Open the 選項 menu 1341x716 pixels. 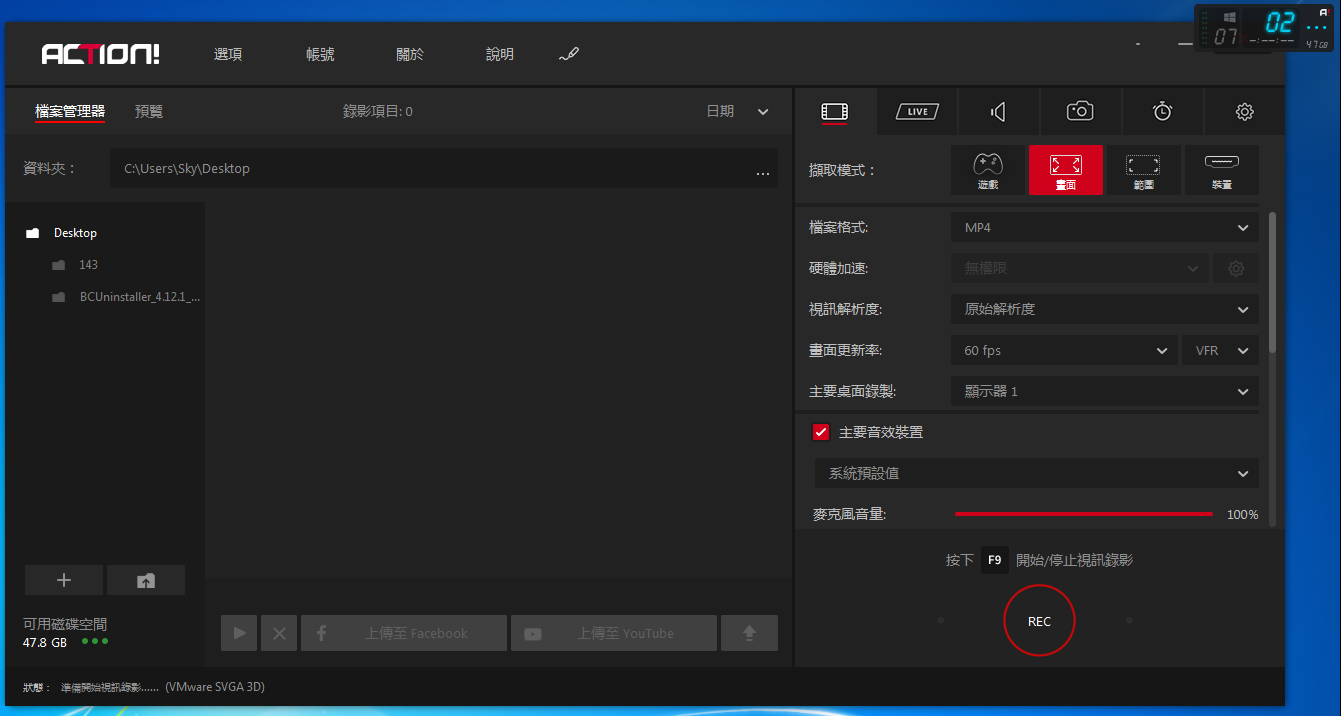(x=228, y=54)
